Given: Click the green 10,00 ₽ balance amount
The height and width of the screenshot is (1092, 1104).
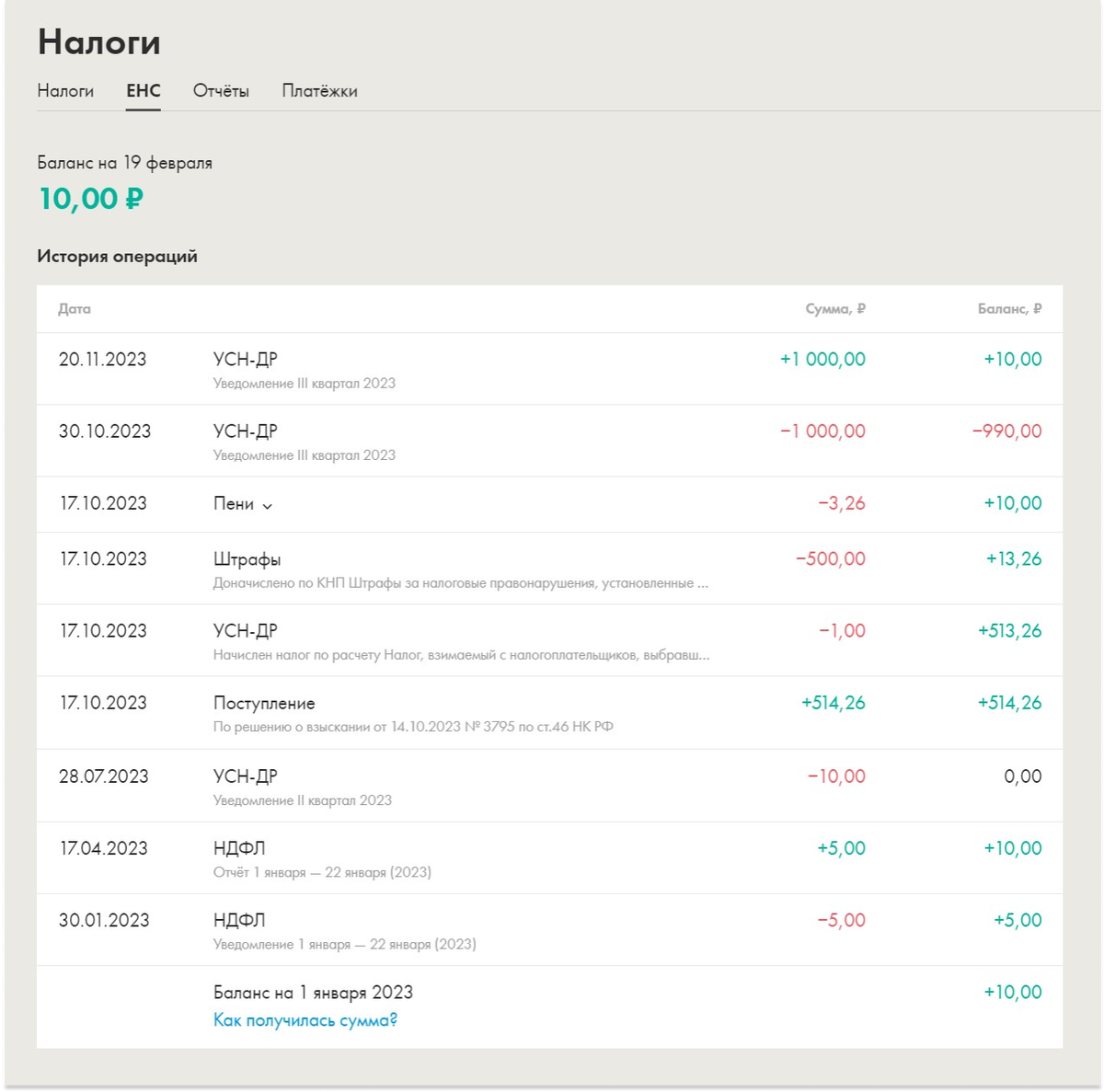Looking at the screenshot, I should (91, 199).
